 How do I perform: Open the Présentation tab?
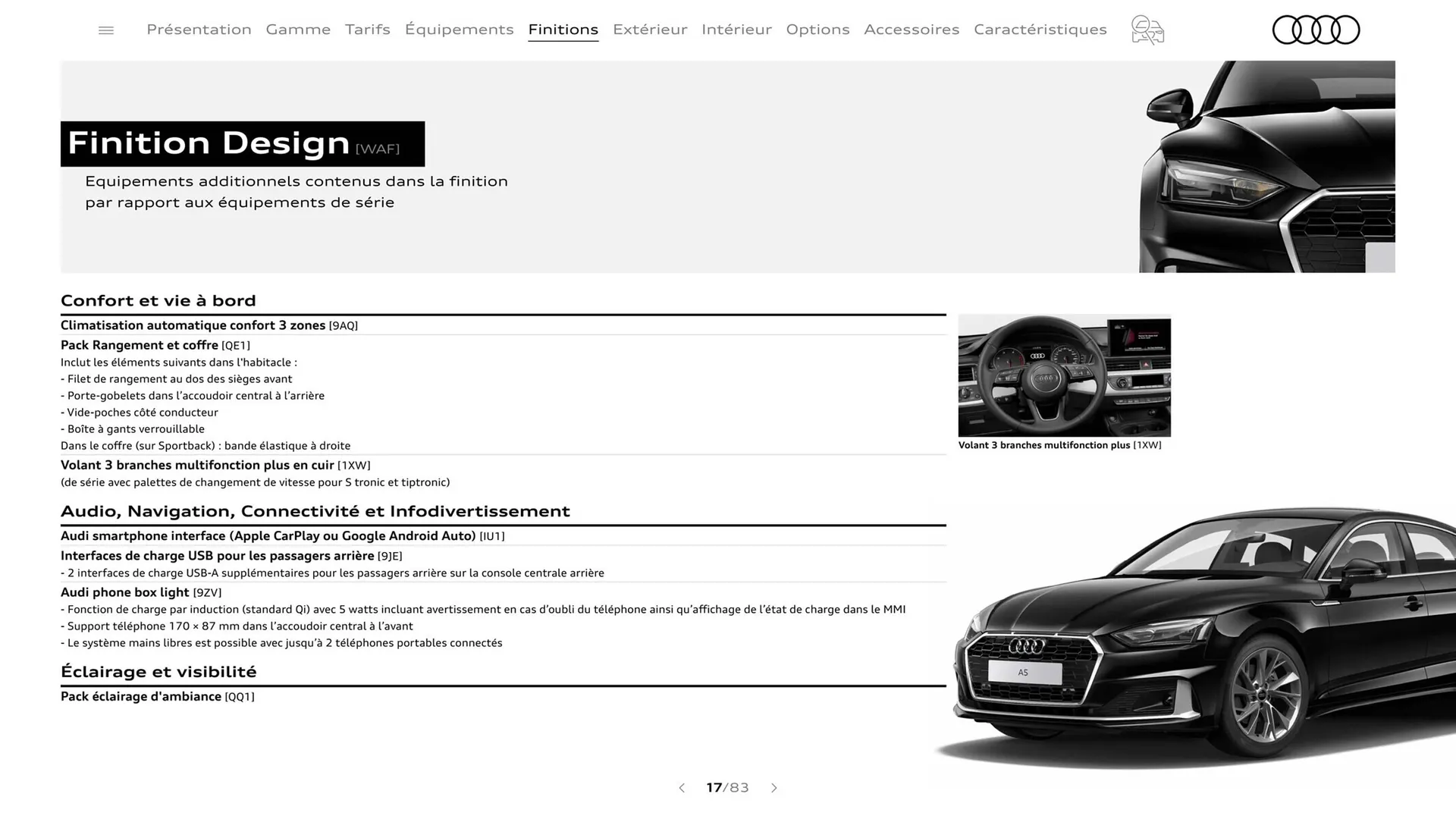(199, 30)
